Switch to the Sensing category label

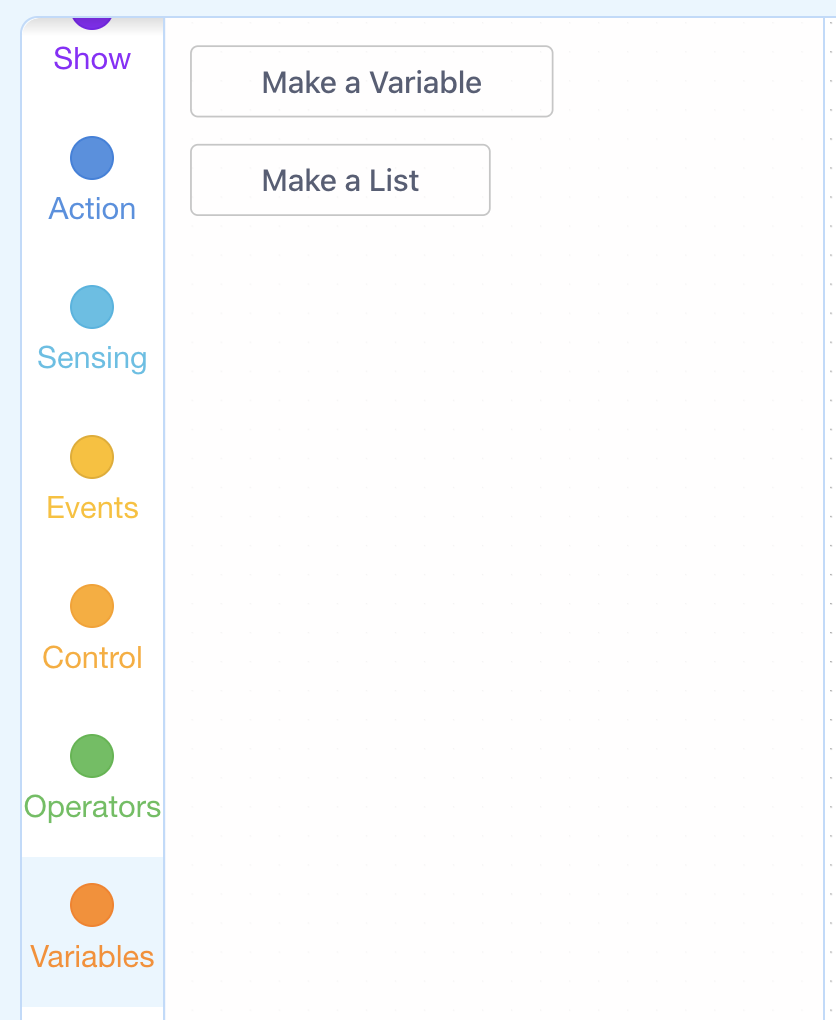click(92, 358)
